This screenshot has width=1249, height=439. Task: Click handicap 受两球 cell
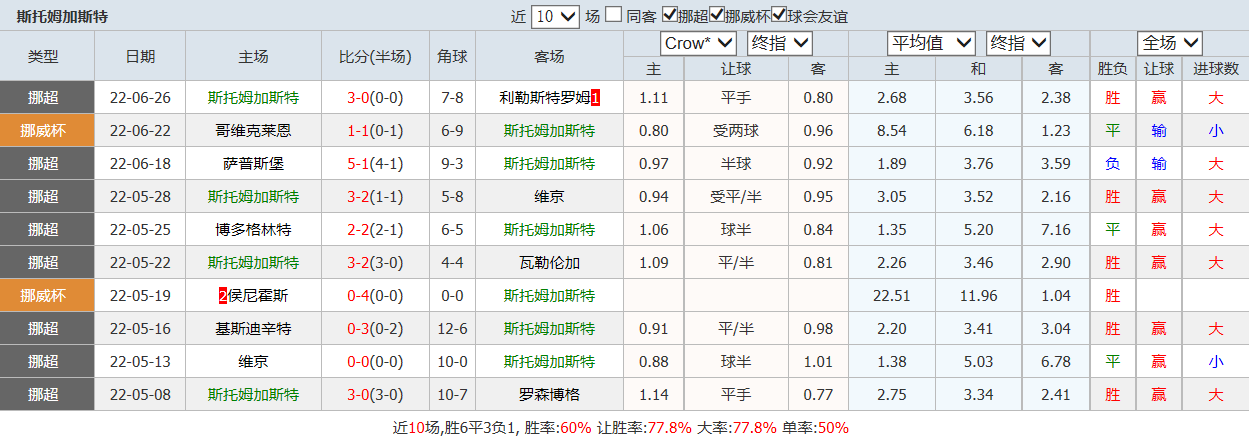[736, 131]
